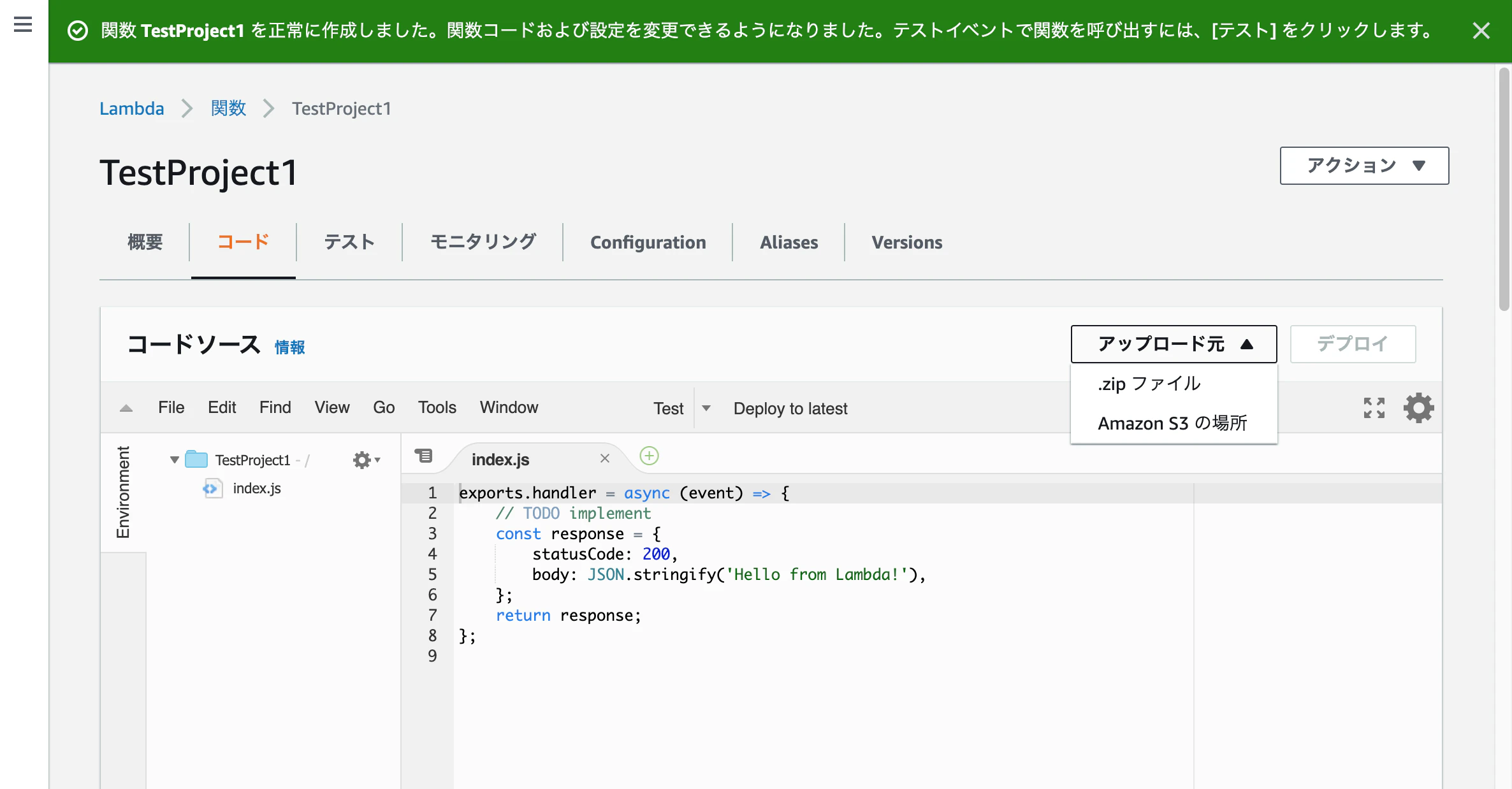Click the デプロイ button
The image size is (1512, 789).
tap(1353, 344)
